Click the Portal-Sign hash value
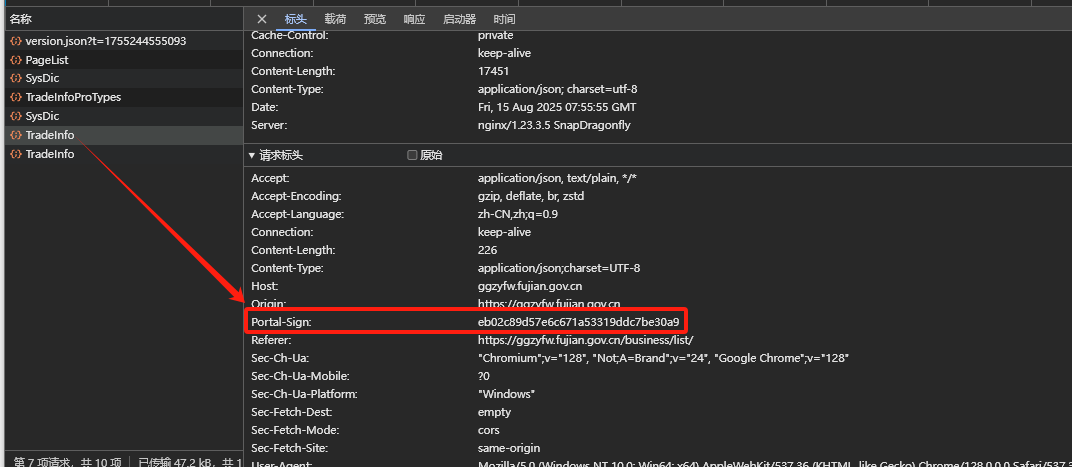The height and width of the screenshot is (467, 1072). [x=578, y=321]
